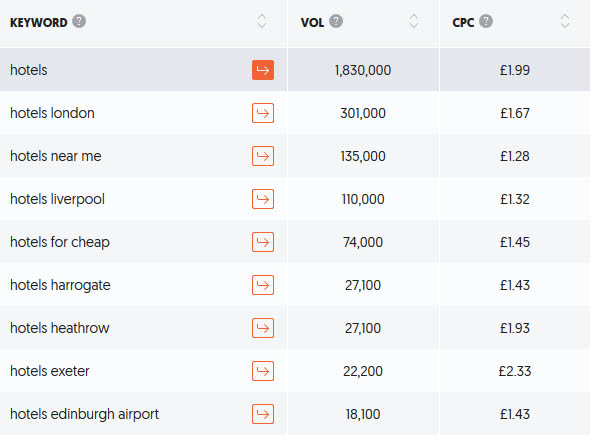Select the 1,830,000 volume cell
The height and width of the screenshot is (435, 590).
click(363, 70)
